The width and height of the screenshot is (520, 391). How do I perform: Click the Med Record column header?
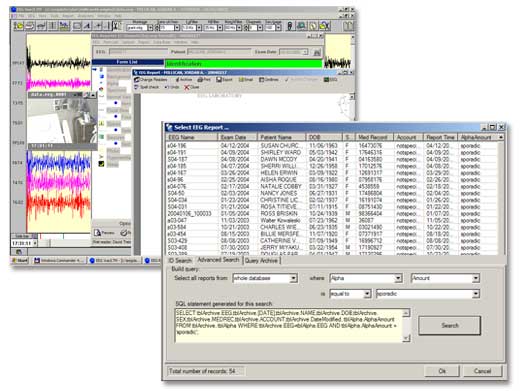[373, 137]
